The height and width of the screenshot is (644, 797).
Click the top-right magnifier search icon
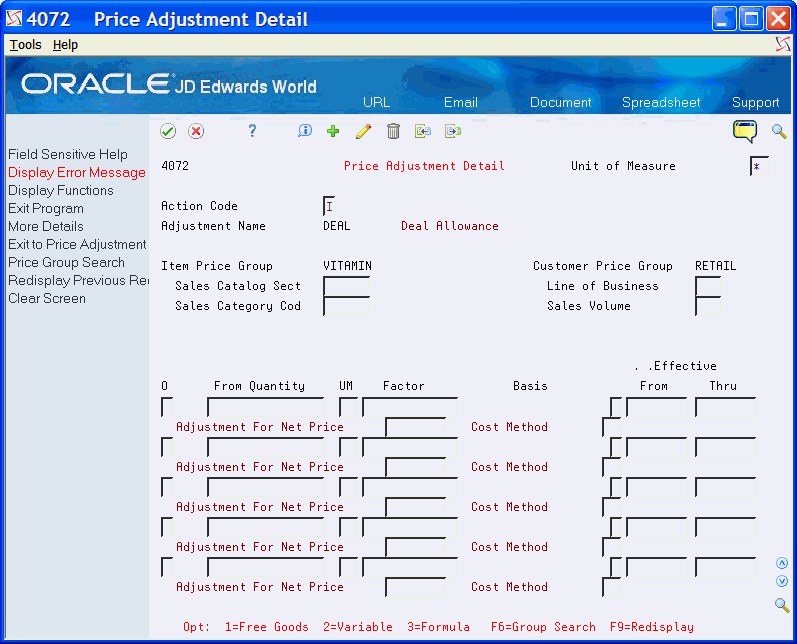point(779,131)
